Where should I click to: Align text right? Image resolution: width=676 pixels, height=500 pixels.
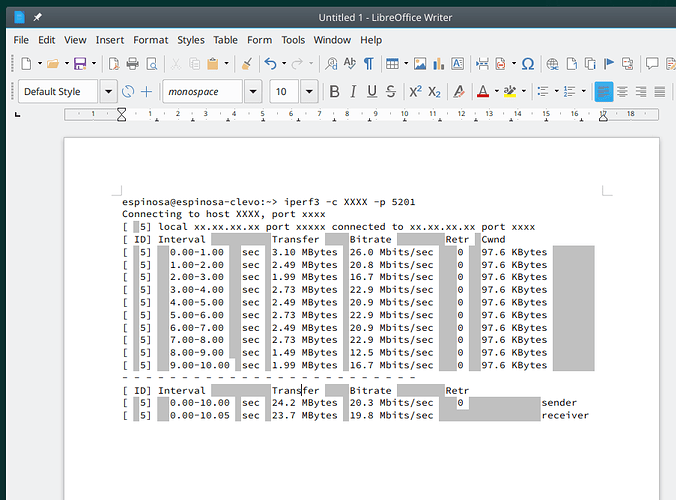coord(641,91)
